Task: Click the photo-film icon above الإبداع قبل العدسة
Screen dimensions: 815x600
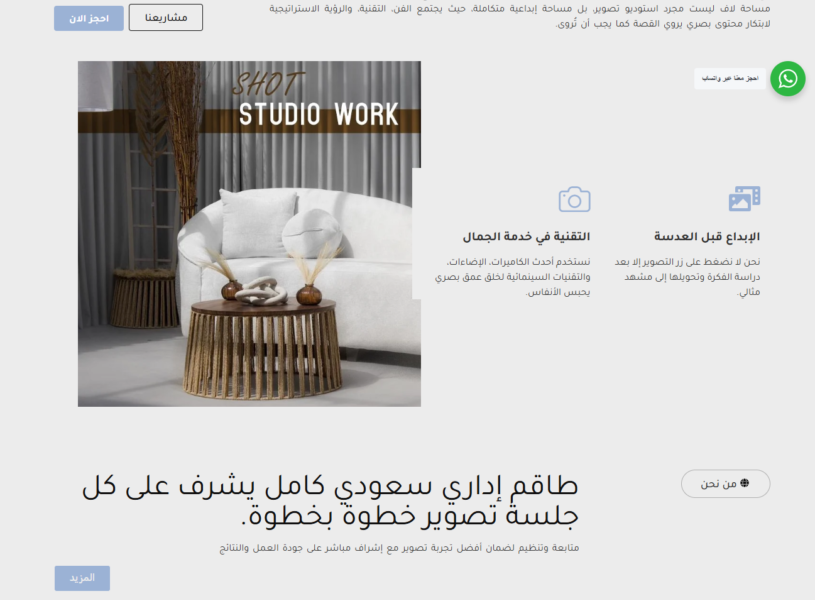Action: click(x=744, y=198)
